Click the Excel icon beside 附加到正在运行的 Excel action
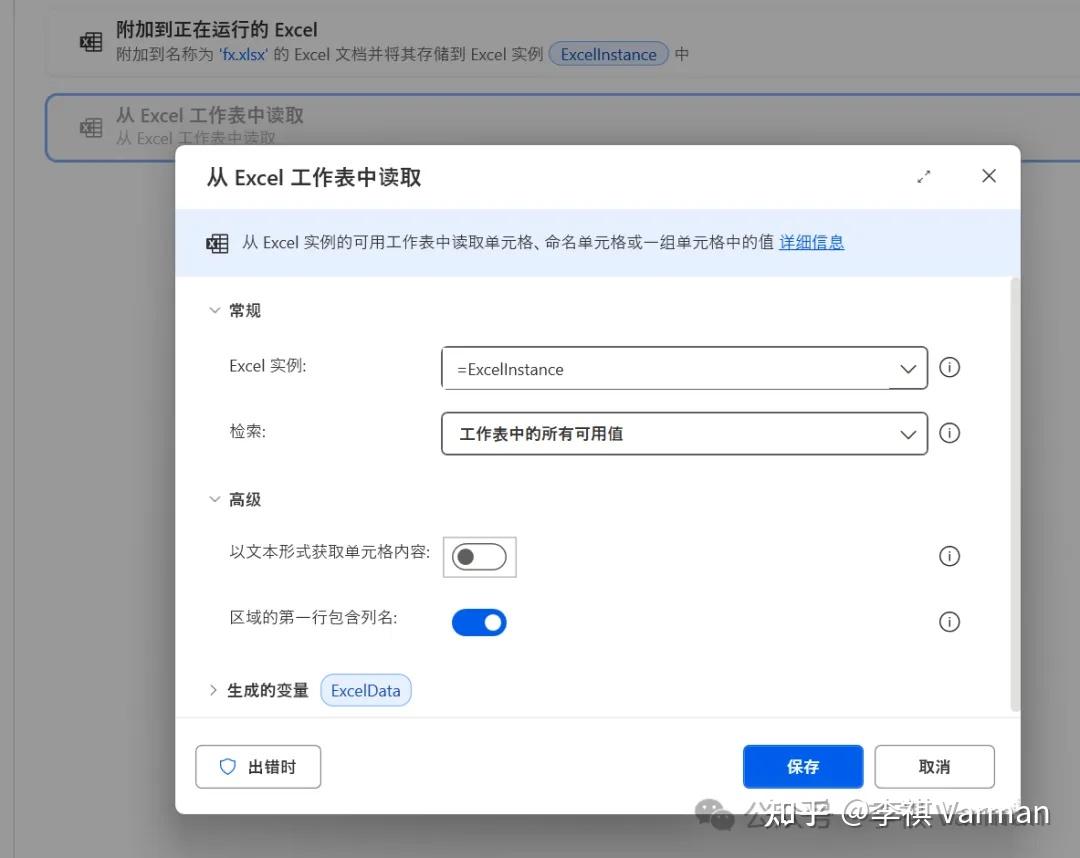 [x=90, y=40]
